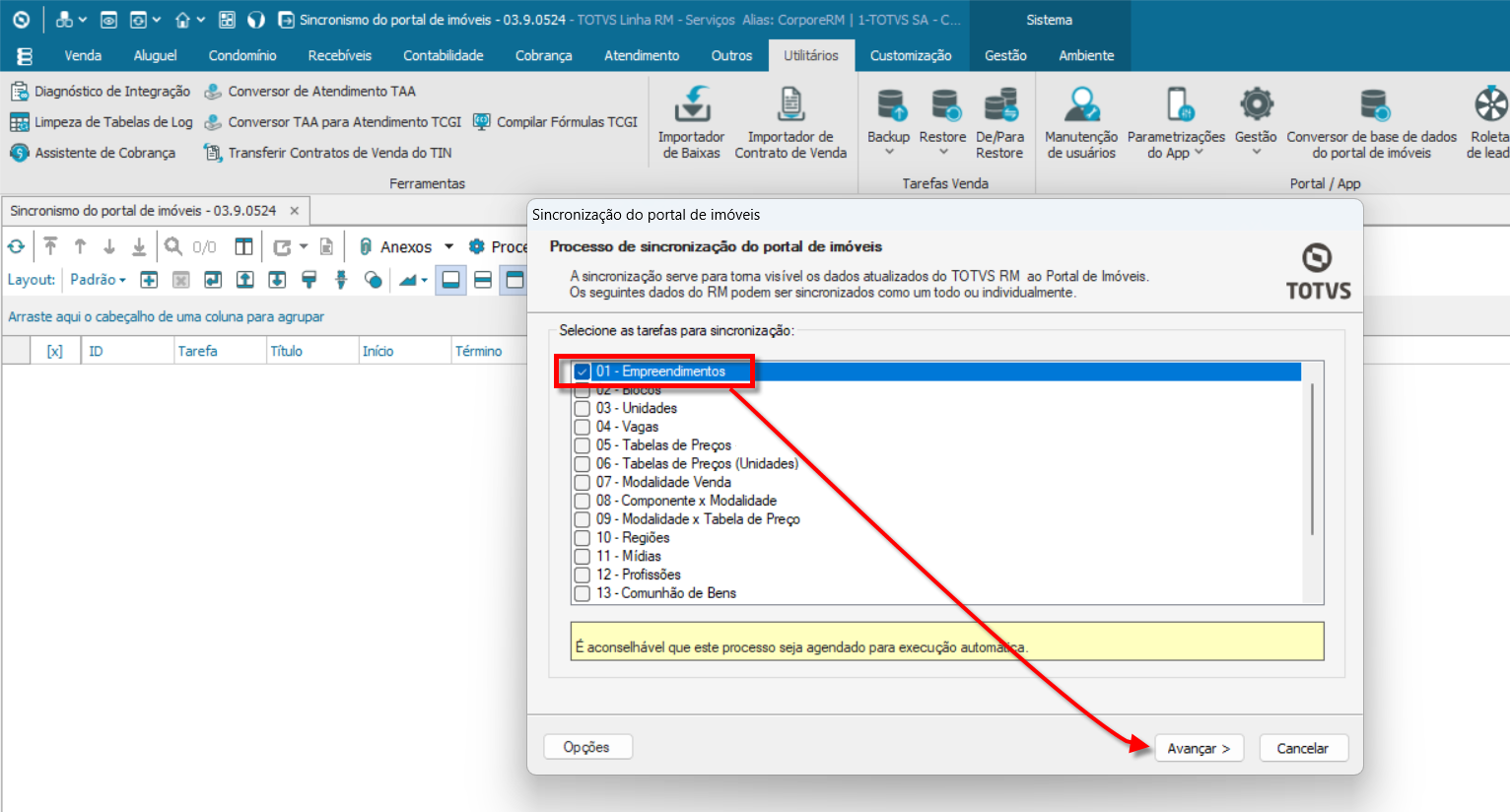
Task: Open Conversor de base de dados do portal
Action: 1372,122
